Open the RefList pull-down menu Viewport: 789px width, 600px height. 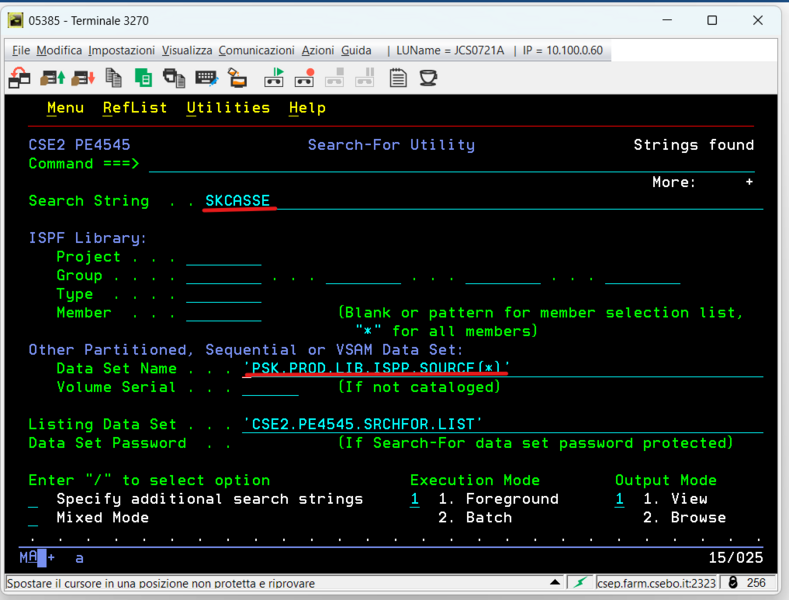(x=135, y=108)
